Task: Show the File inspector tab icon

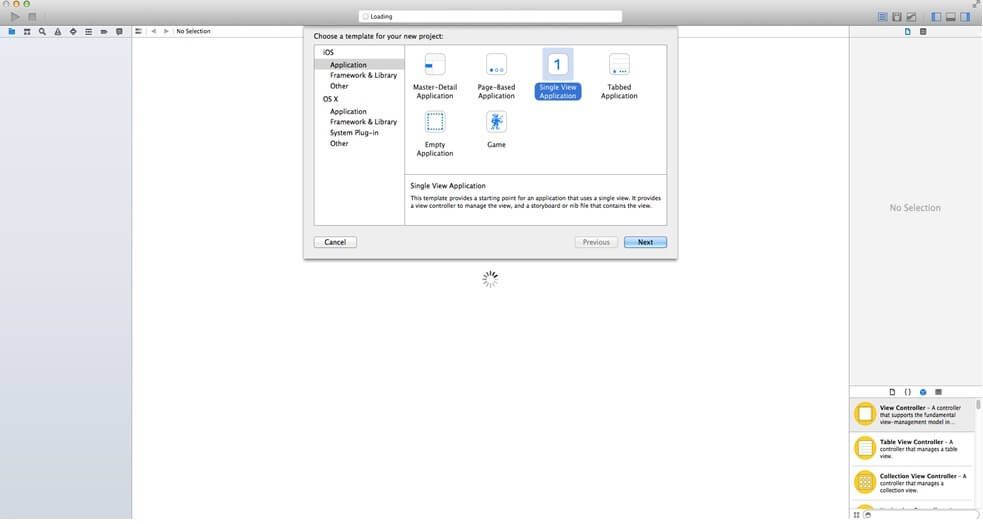Action: 908,31
